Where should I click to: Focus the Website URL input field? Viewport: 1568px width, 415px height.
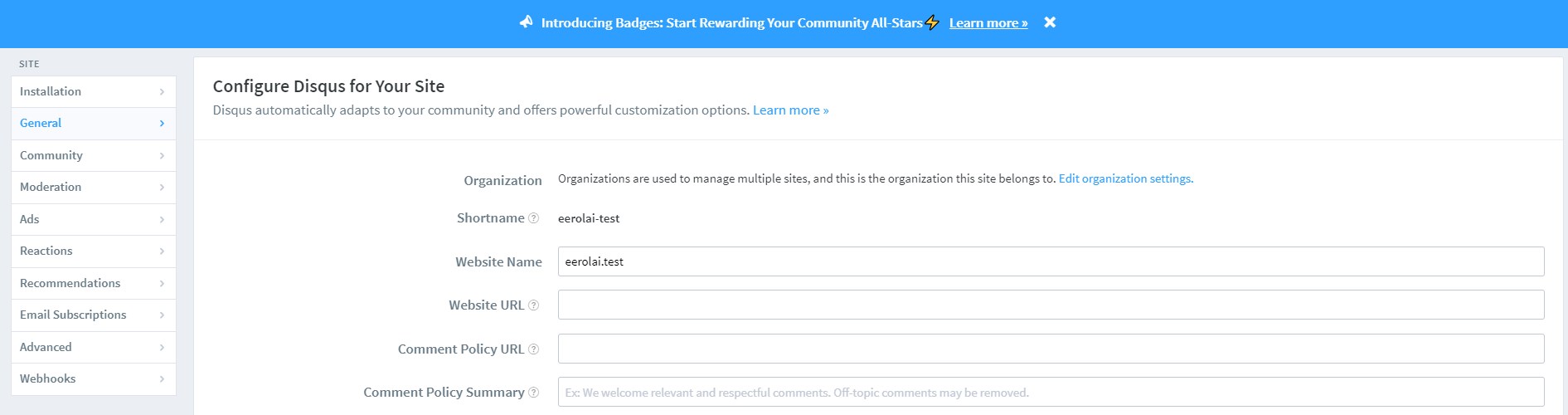click(x=1051, y=305)
